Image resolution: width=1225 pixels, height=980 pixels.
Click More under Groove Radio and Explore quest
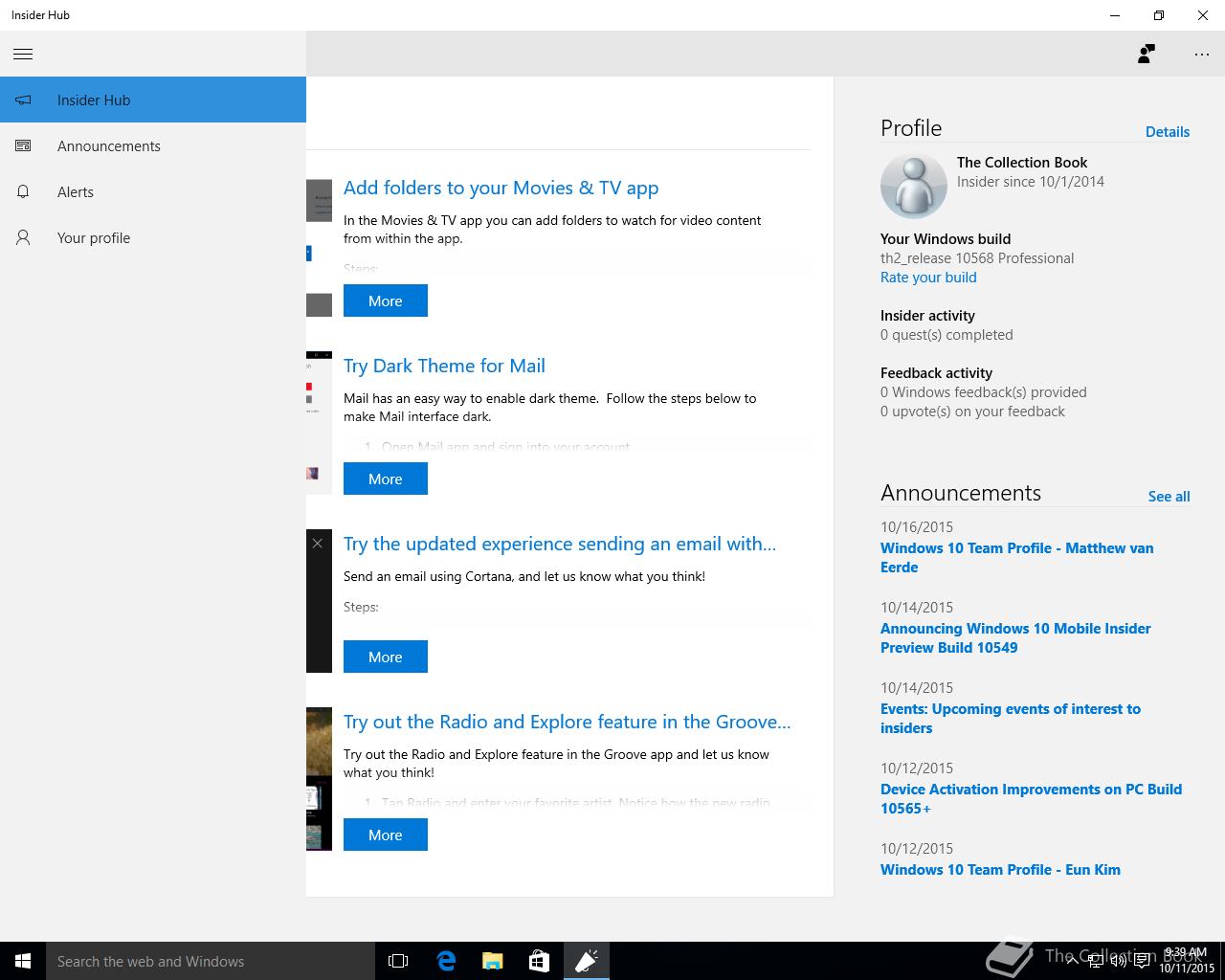[386, 835]
